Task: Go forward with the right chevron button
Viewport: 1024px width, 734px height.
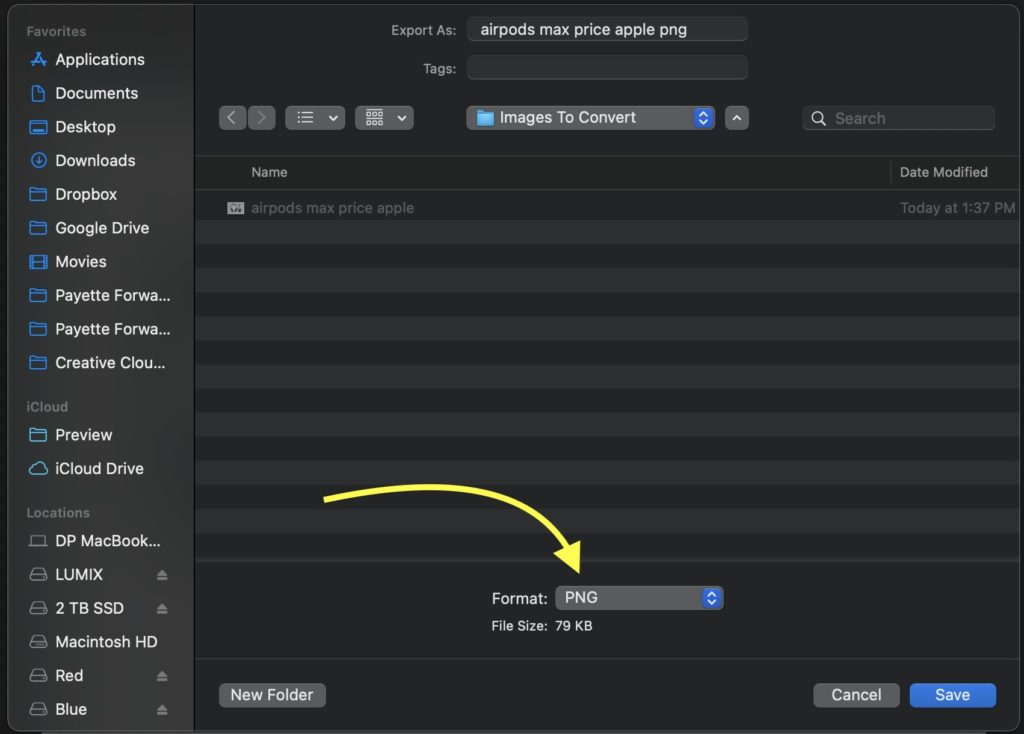Action: pyautogui.click(x=261, y=118)
